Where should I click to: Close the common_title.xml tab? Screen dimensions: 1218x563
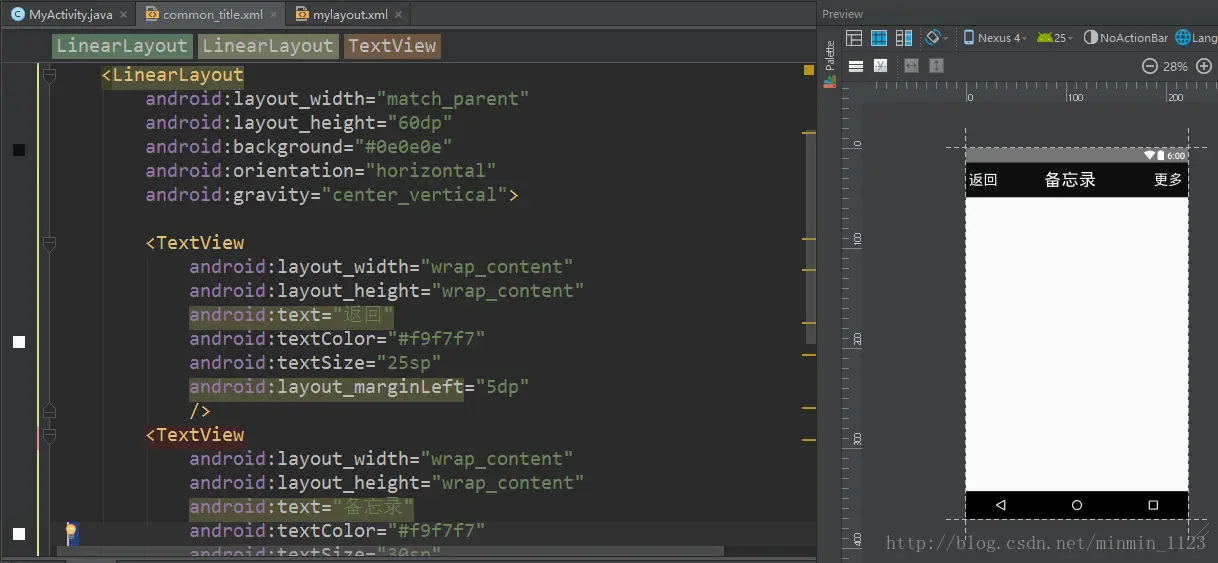coord(273,15)
